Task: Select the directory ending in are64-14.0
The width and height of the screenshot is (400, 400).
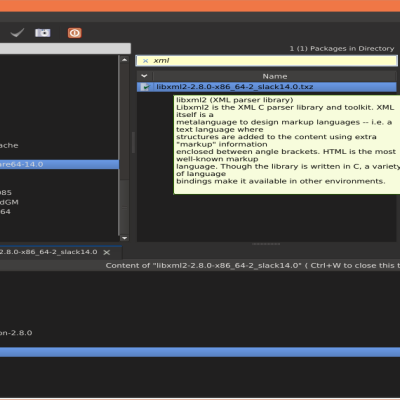Action: [59, 164]
